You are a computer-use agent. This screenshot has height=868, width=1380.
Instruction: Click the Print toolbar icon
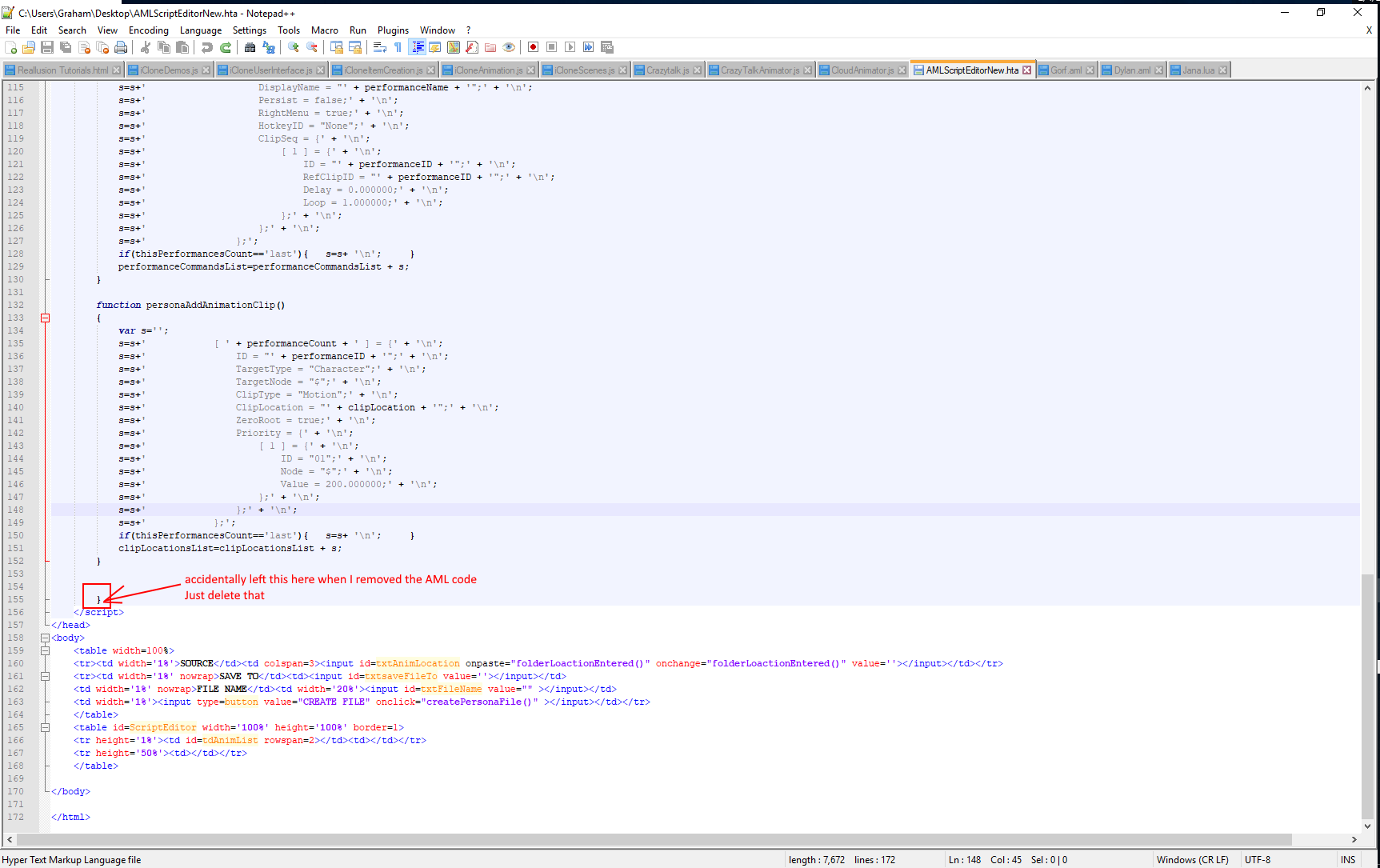(121, 48)
